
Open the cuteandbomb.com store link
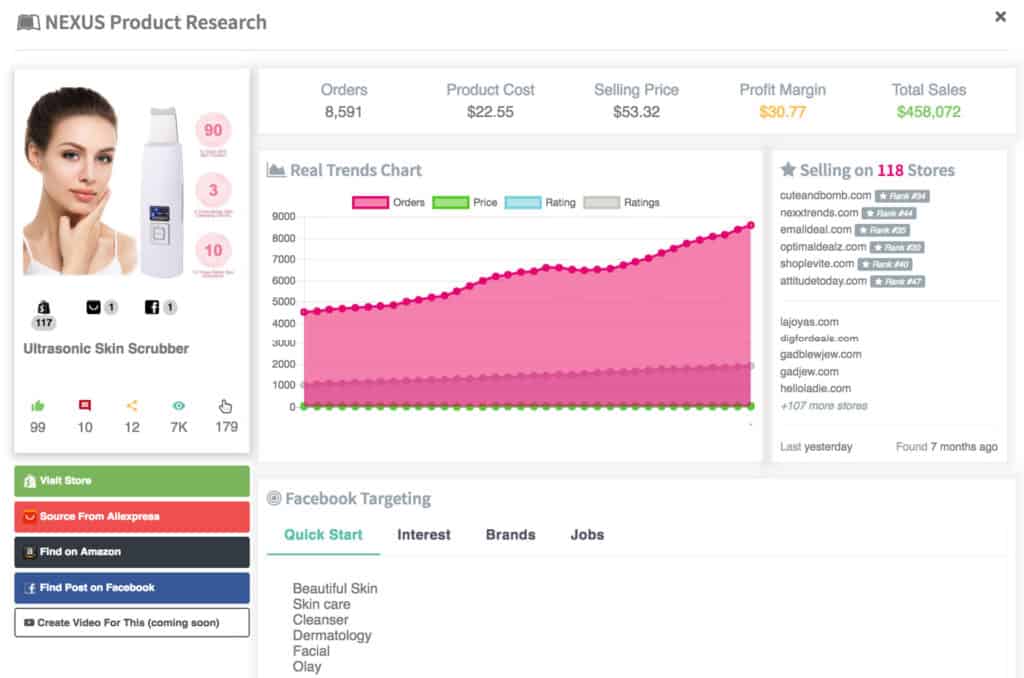click(x=825, y=195)
